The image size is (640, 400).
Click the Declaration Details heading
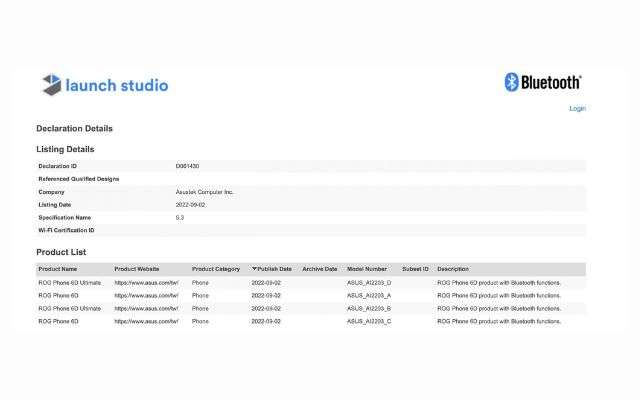74,129
